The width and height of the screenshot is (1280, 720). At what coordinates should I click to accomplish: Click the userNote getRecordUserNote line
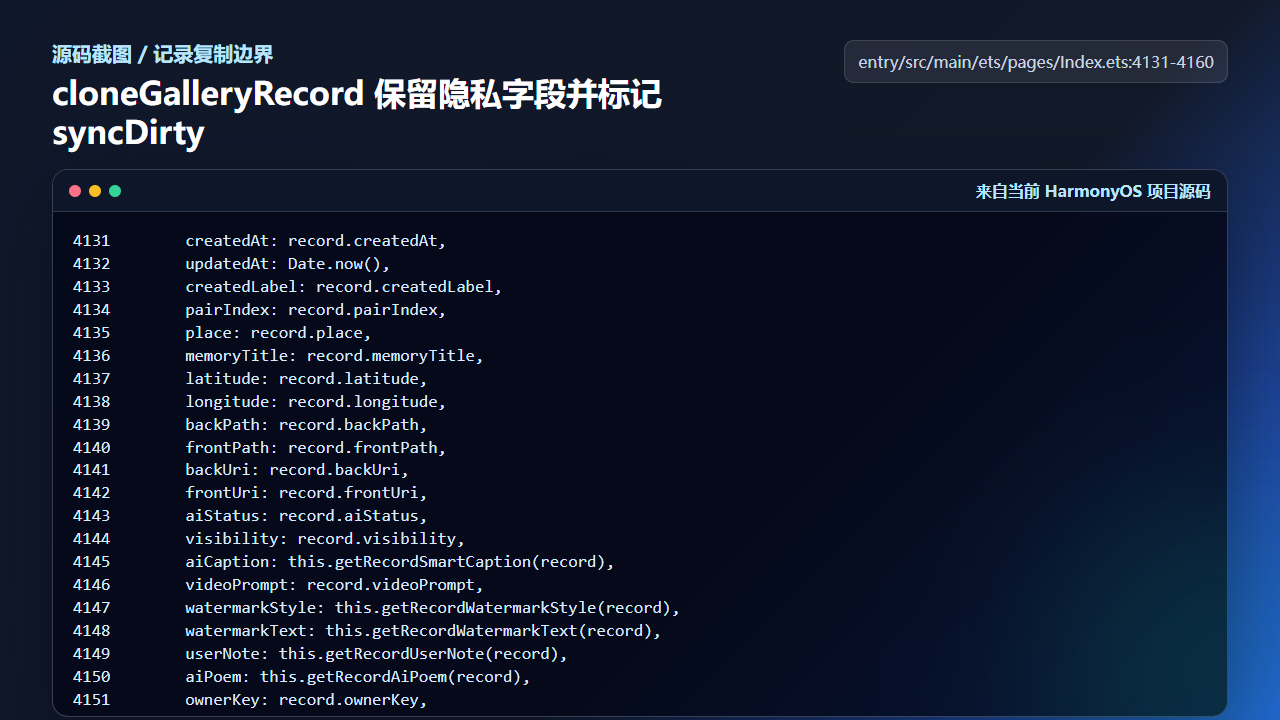377,654
